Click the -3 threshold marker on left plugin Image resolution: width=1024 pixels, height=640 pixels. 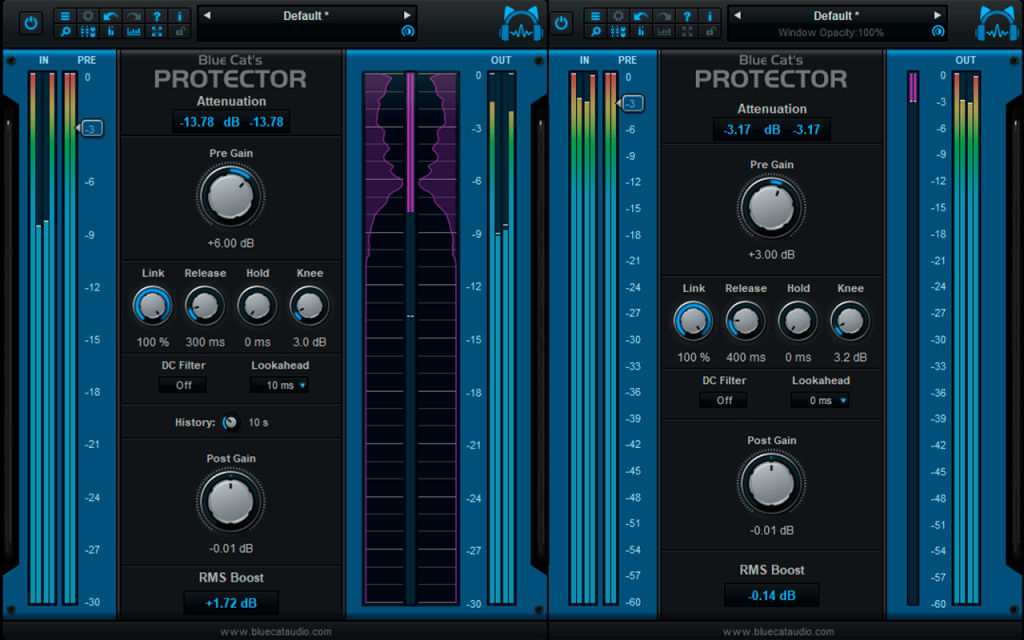pyautogui.click(x=90, y=129)
